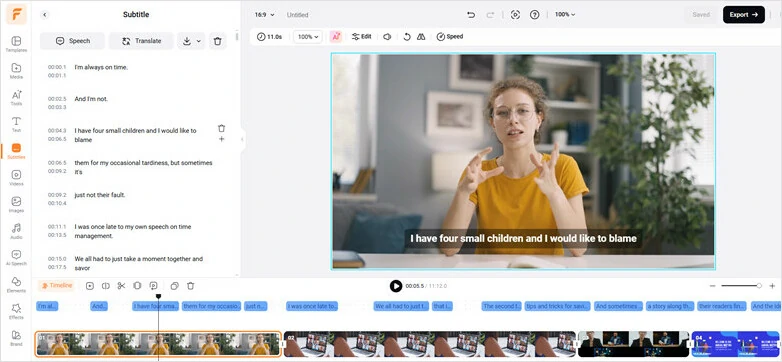This screenshot has width=782, height=362.
Task: Split the clip with scissors icon
Action: coord(121,286)
